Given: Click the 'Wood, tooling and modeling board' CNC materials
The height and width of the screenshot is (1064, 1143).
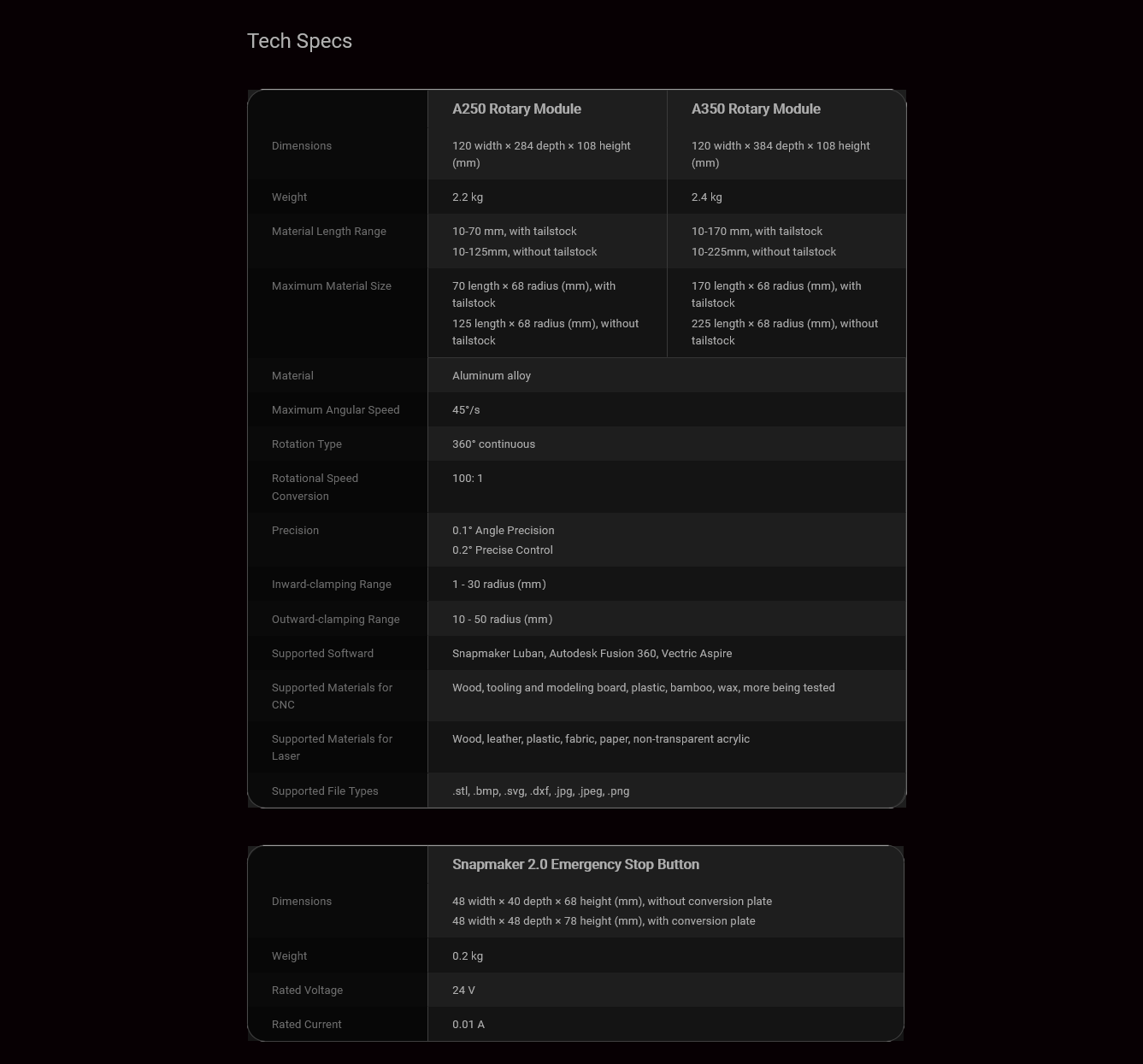Looking at the screenshot, I should coord(644,688).
